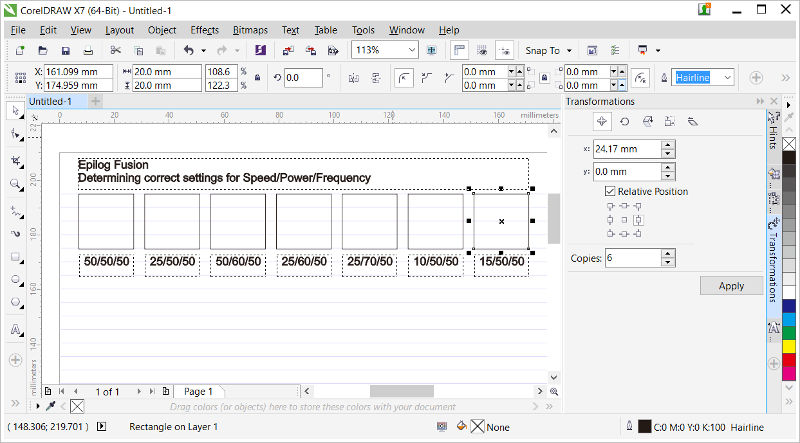Click the x position field in Transformations
This screenshot has height=443, width=800.
coord(627,149)
